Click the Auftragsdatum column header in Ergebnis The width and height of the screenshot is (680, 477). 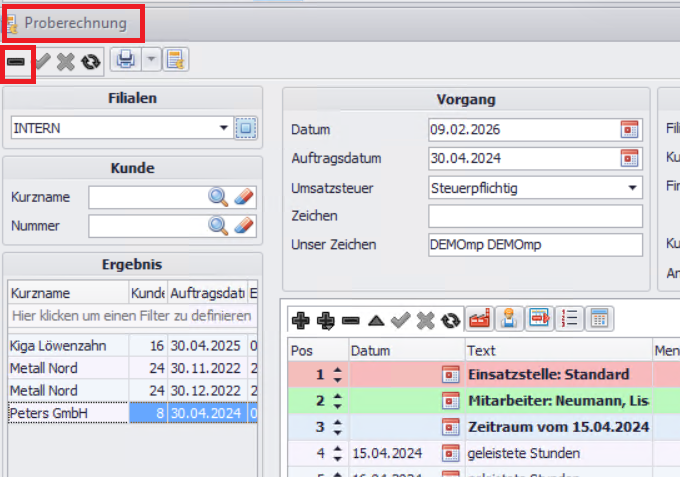coord(206,293)
